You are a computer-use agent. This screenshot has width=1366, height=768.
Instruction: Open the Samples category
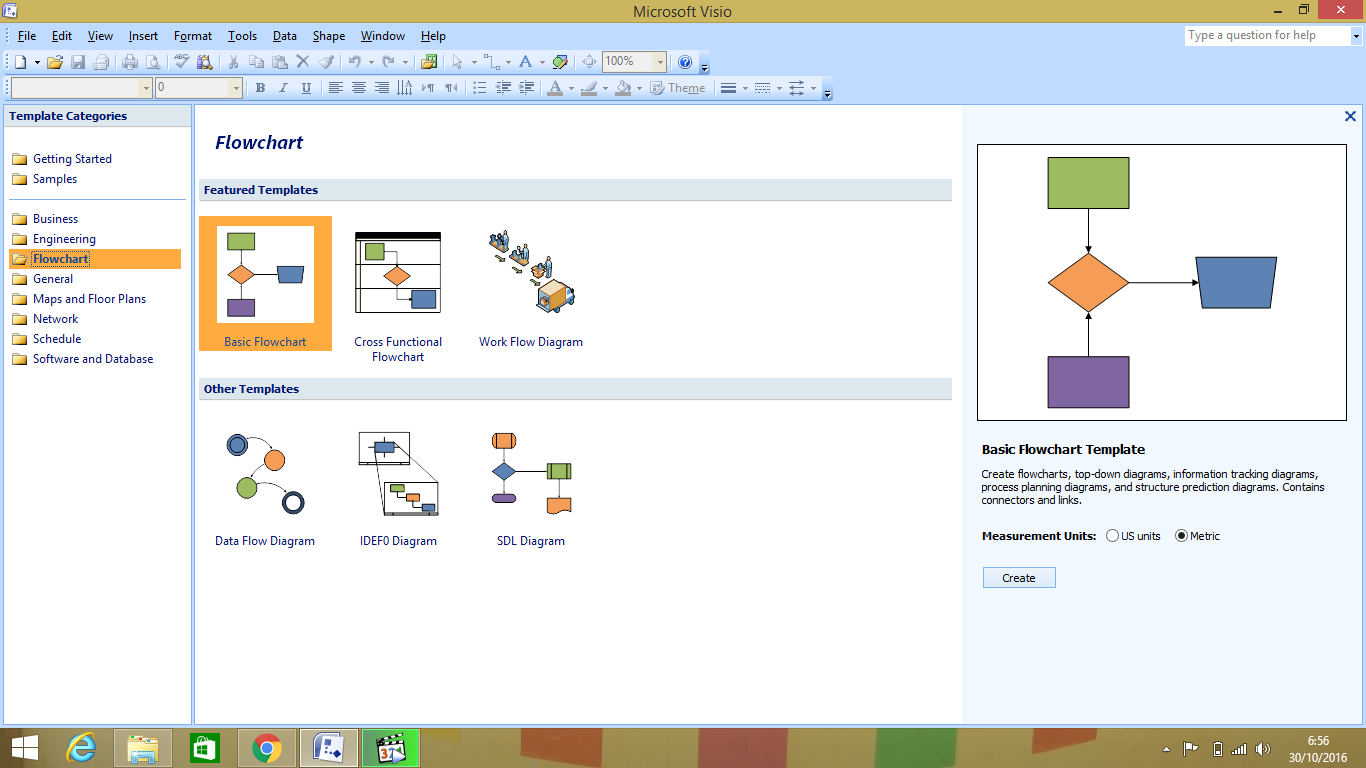point(55,179)
